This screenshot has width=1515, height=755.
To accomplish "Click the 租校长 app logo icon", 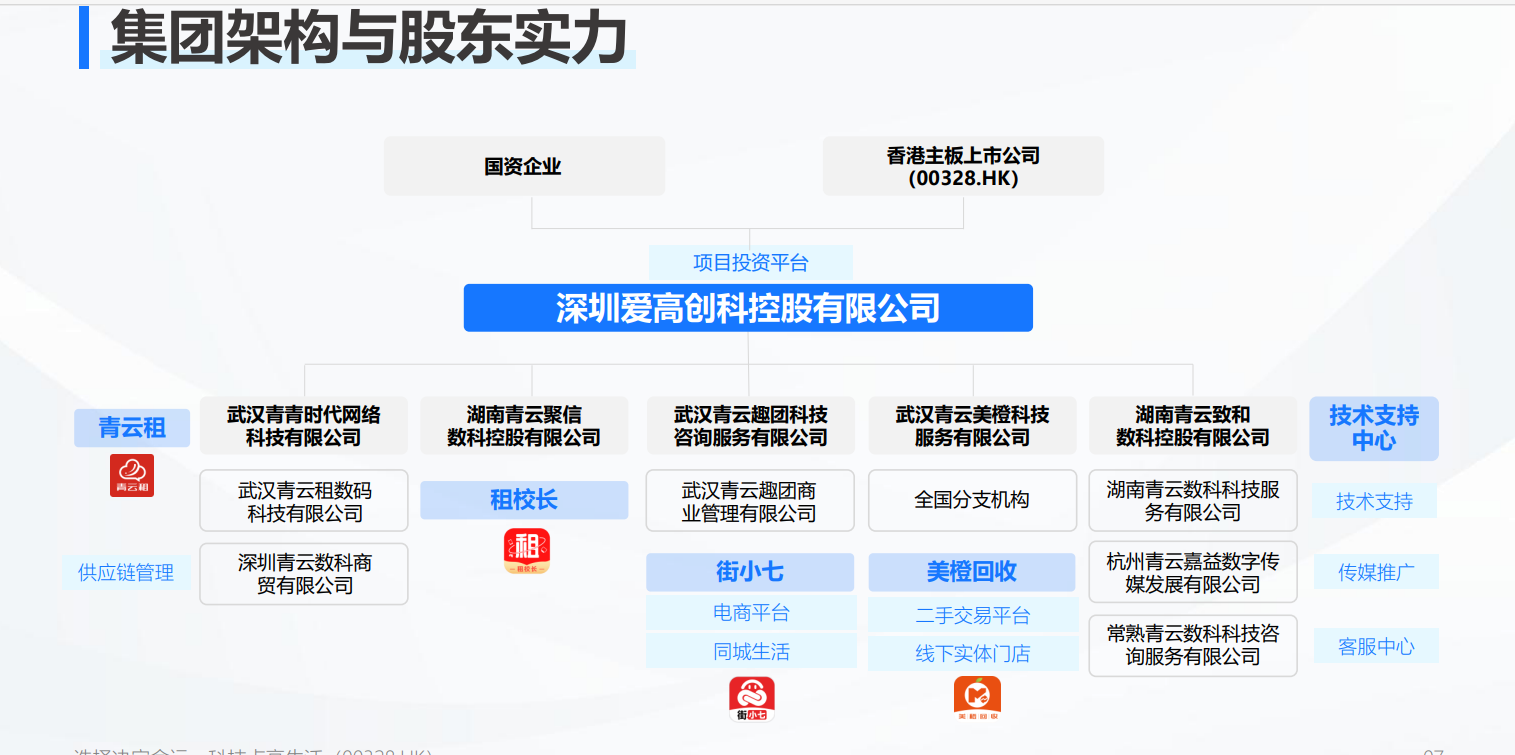I will pyautogui.click(x=526, y=552).
